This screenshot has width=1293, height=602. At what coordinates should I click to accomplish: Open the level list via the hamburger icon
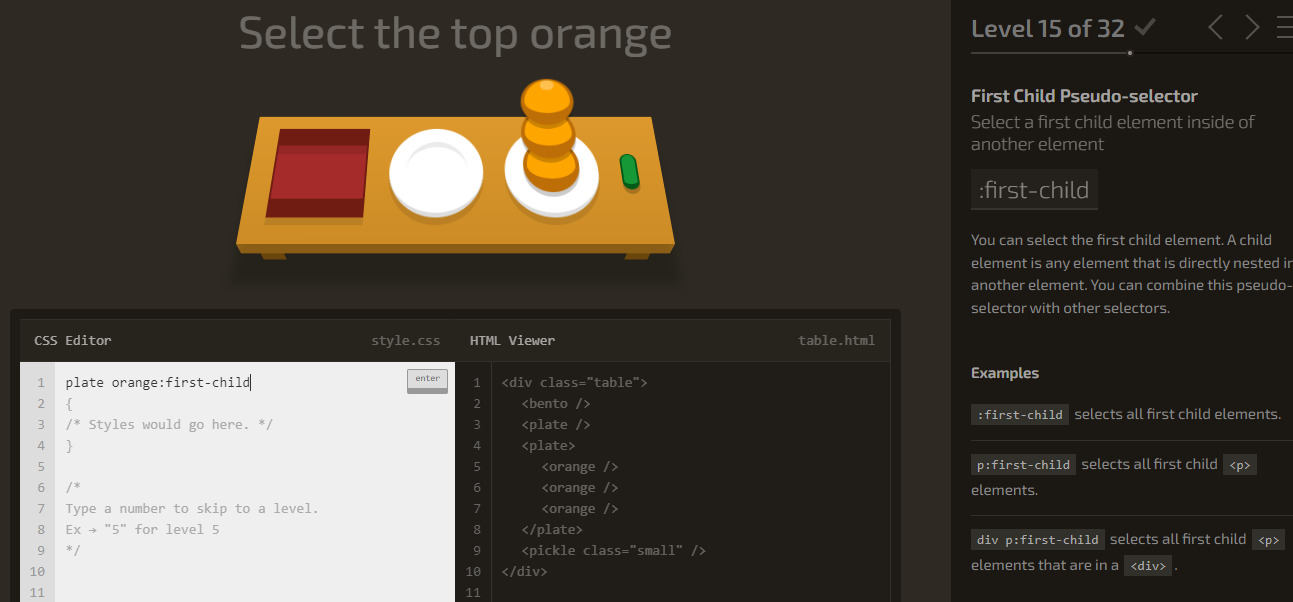point(1285,27)
